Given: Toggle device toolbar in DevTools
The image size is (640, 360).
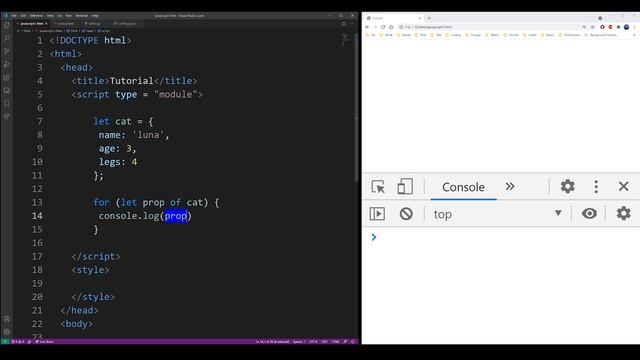Looking at the screenshot, I should [x=405, y=187].
